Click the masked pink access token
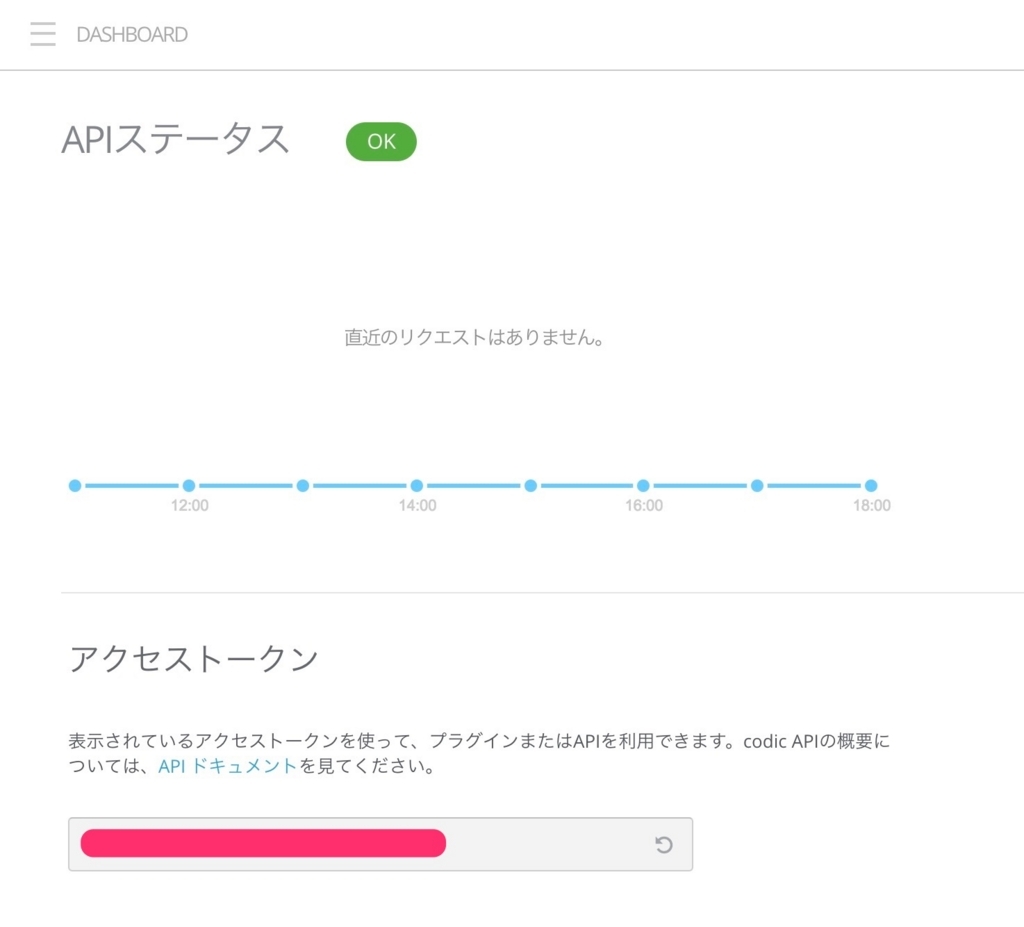This screenshot has width=1024, height=927. [x=262, y=843]
